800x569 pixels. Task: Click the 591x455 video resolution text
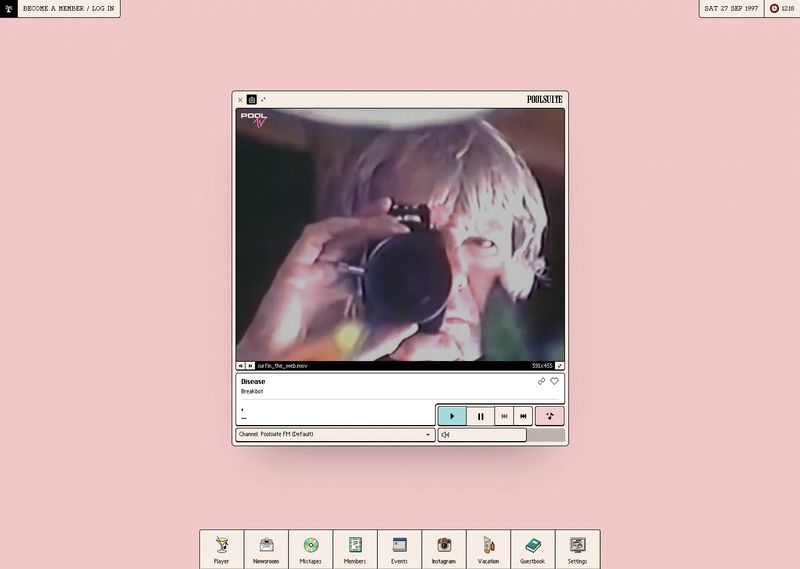click(x=542, y=366)
